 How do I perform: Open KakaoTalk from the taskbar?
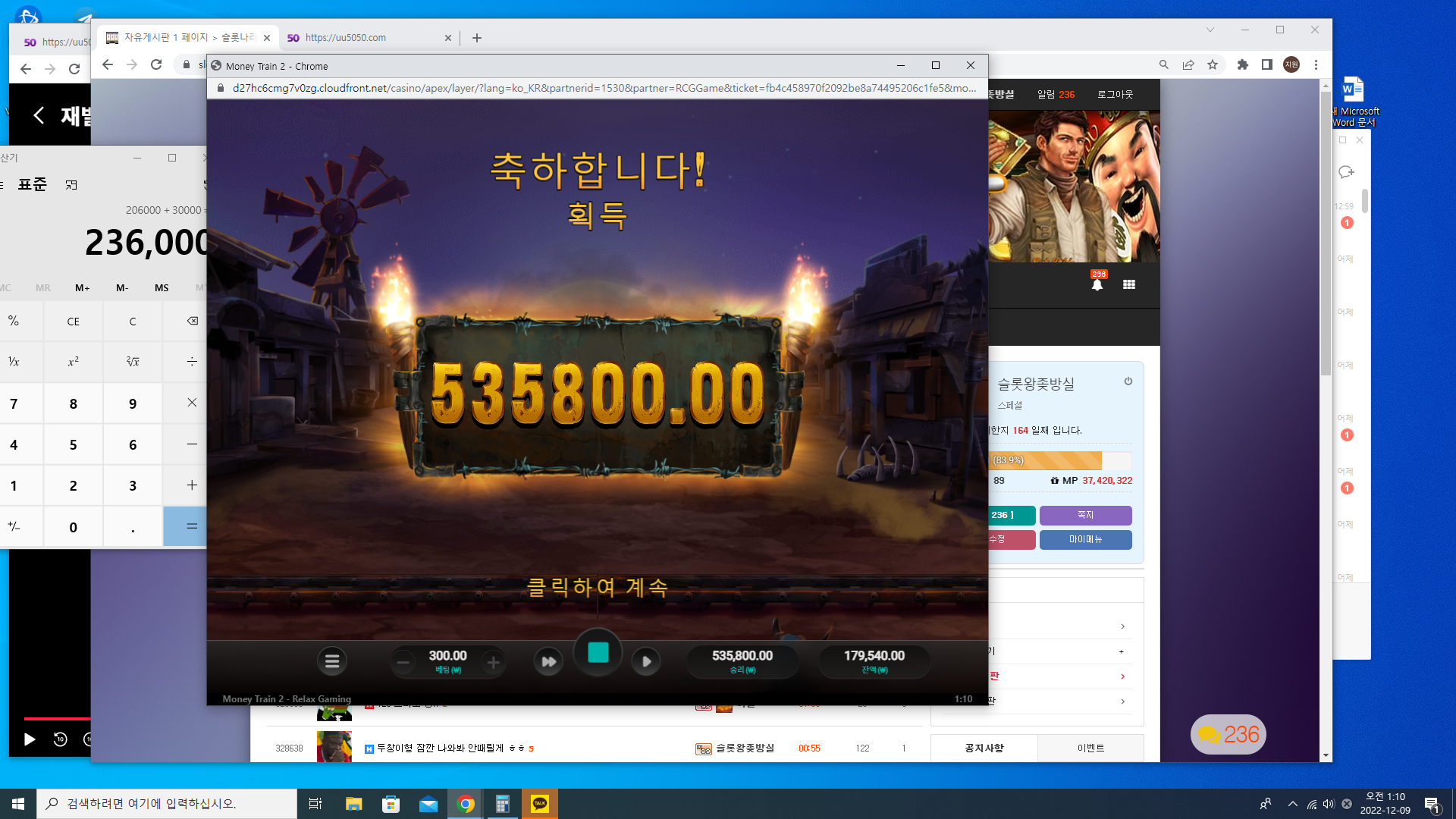pos(540,804)
